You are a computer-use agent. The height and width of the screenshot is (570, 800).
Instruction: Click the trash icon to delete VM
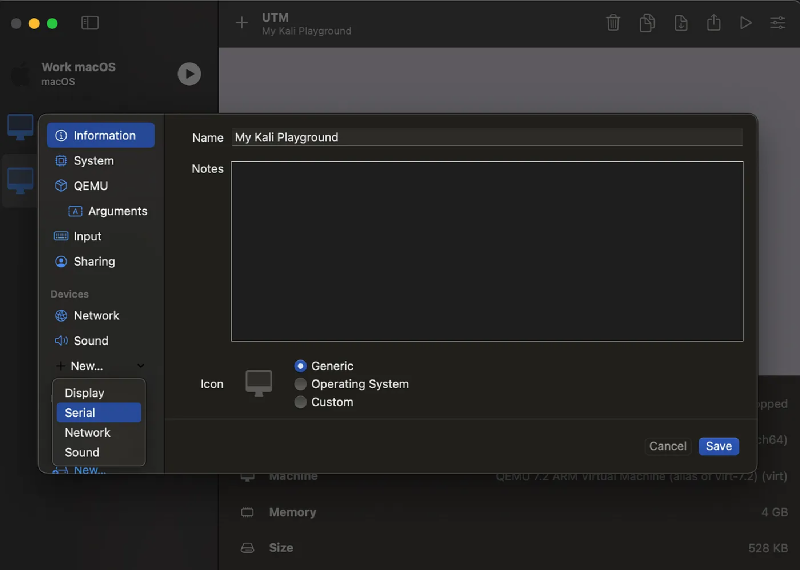coord(614,23)
